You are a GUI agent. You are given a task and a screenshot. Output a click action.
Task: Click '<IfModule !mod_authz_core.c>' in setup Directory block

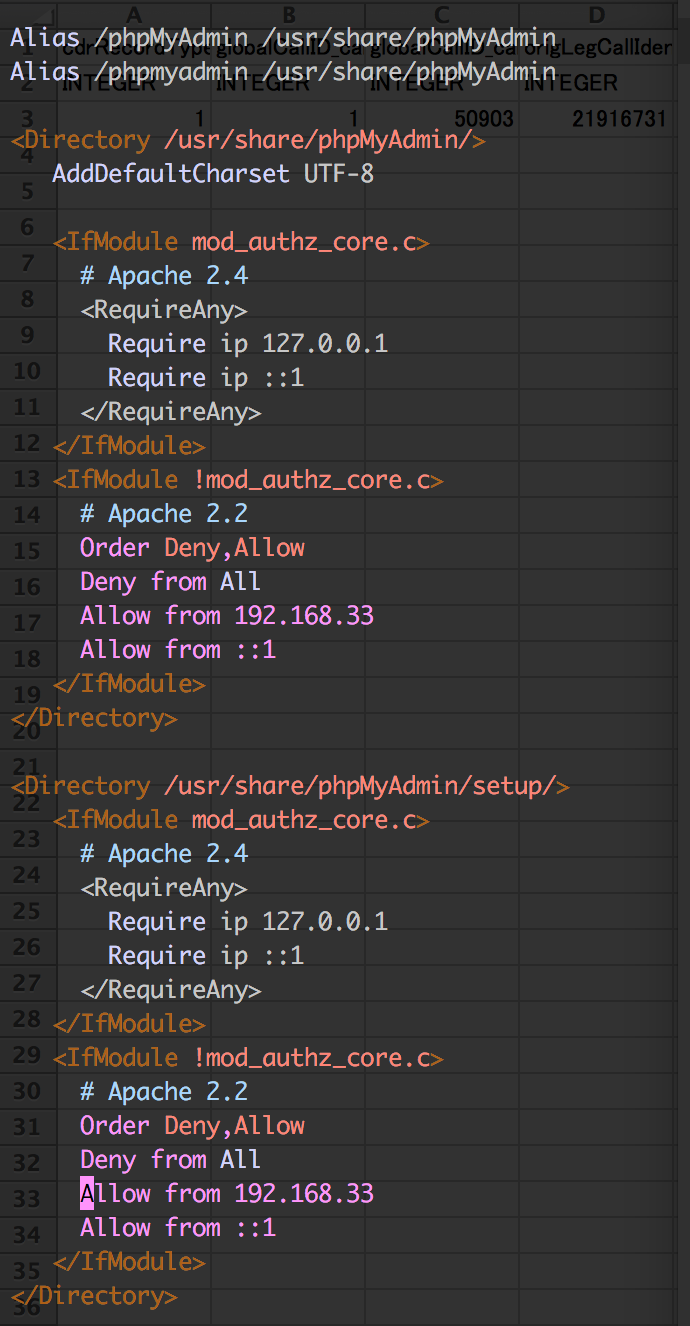click(248, 1058)
